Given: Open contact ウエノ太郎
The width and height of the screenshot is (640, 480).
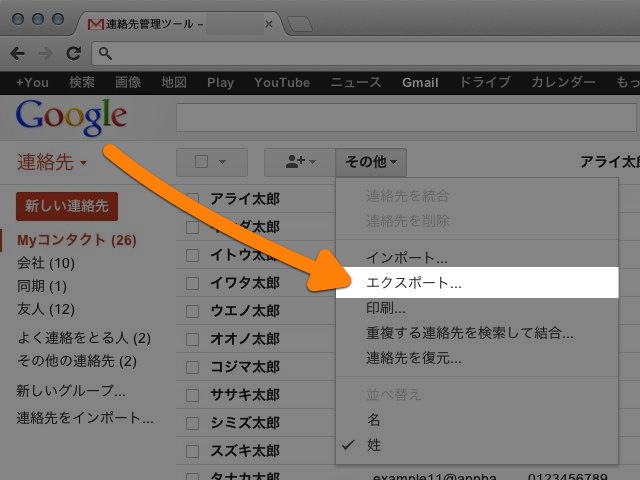Looking at the screenshot, I should (245, 311).
